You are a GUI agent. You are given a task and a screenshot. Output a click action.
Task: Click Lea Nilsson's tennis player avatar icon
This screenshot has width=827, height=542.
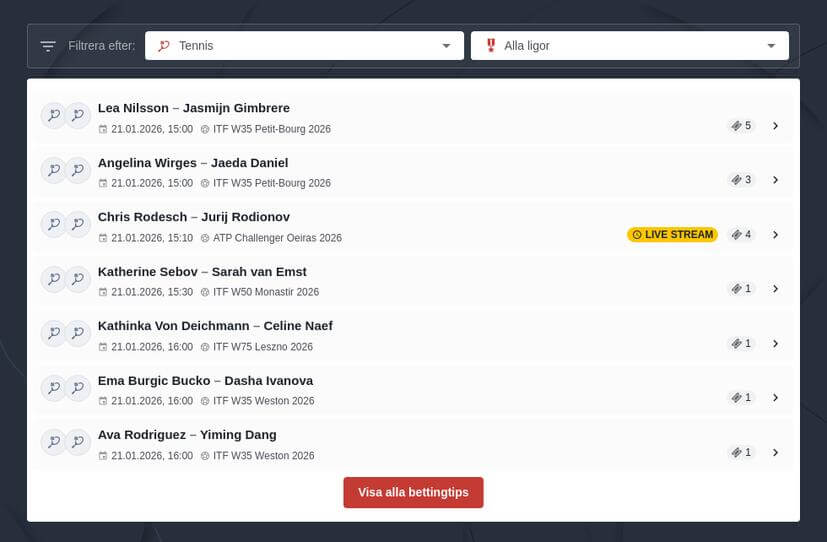[x=53, y=116]
